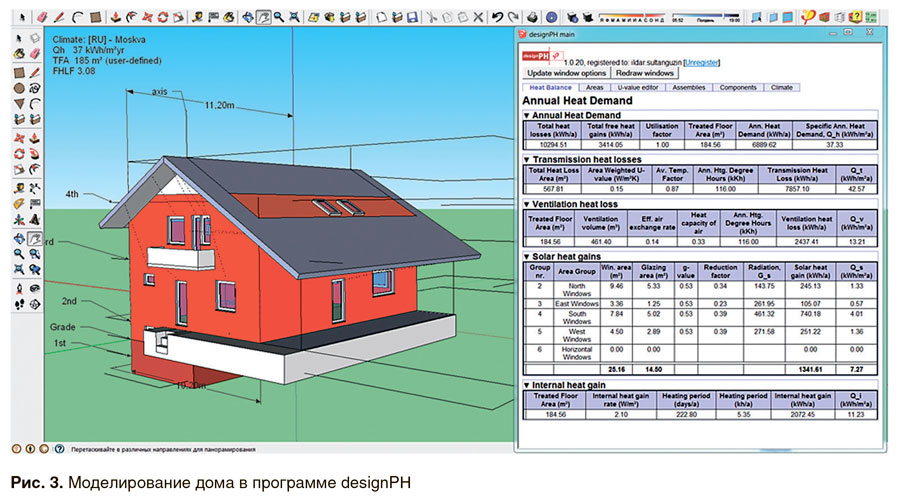Pick the Protractor tool in left toolbar

[x=19, y=203]
